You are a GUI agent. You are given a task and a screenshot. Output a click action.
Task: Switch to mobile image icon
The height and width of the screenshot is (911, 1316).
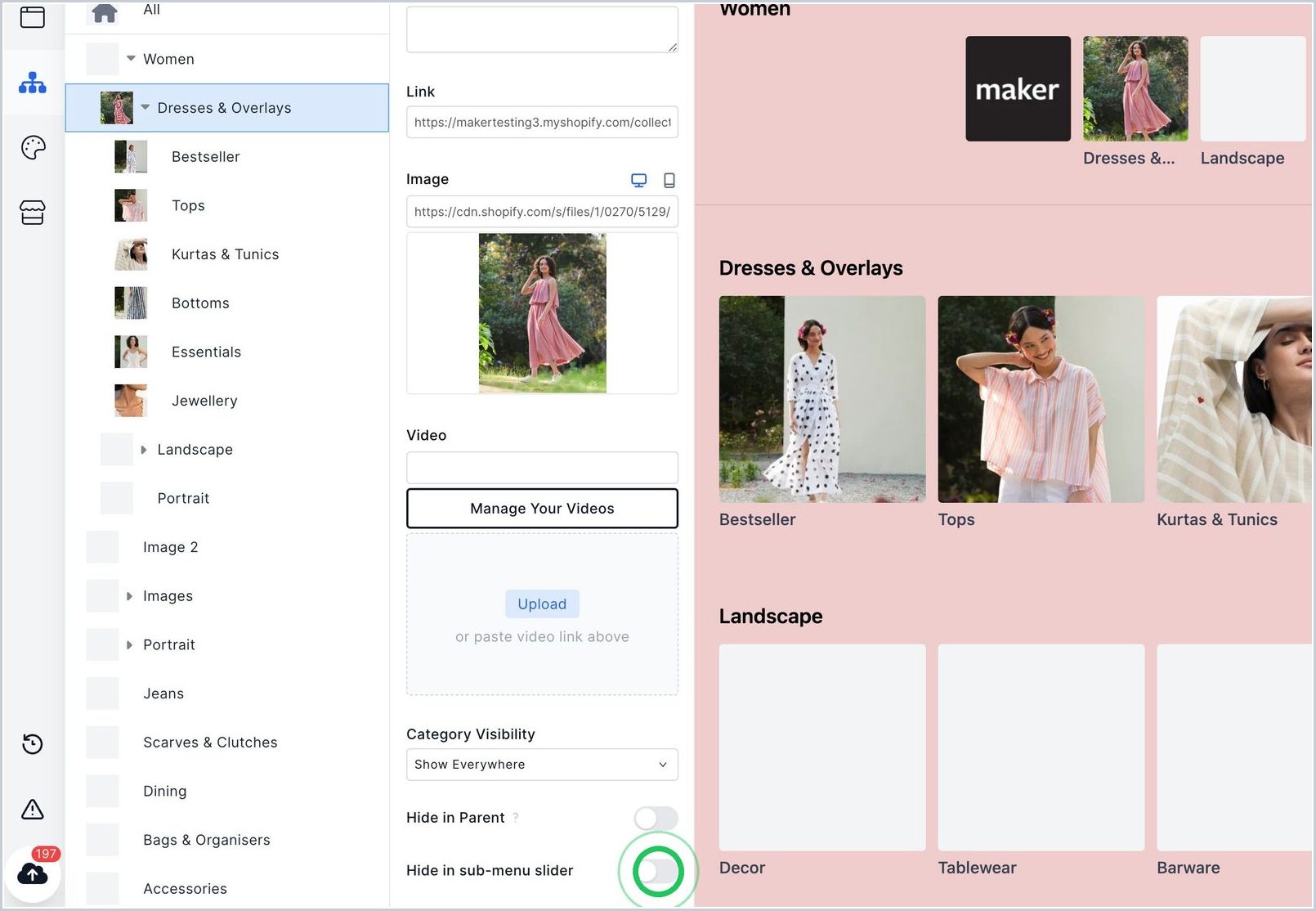669,181
